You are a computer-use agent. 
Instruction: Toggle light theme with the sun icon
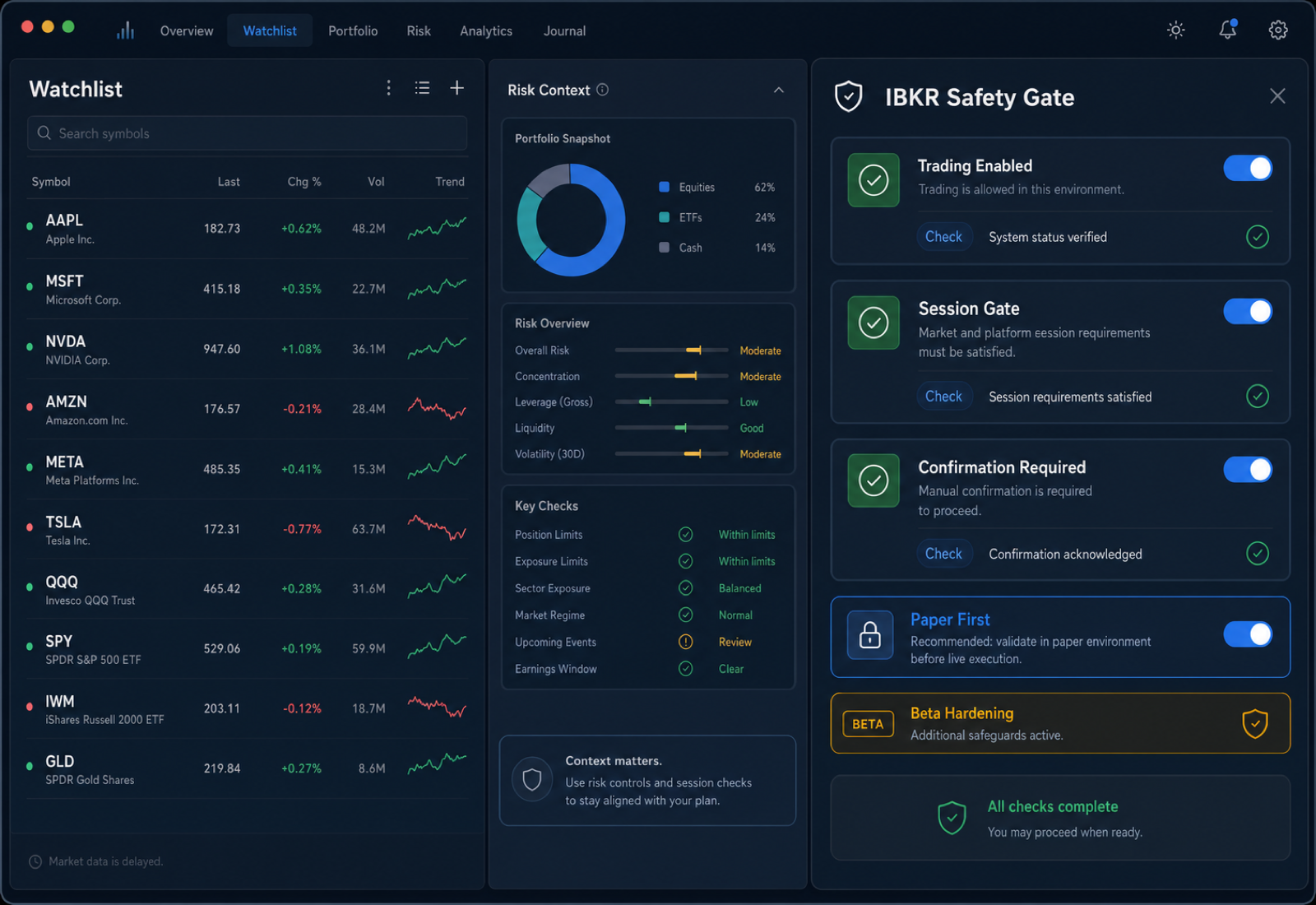(x=1176, y=30)
